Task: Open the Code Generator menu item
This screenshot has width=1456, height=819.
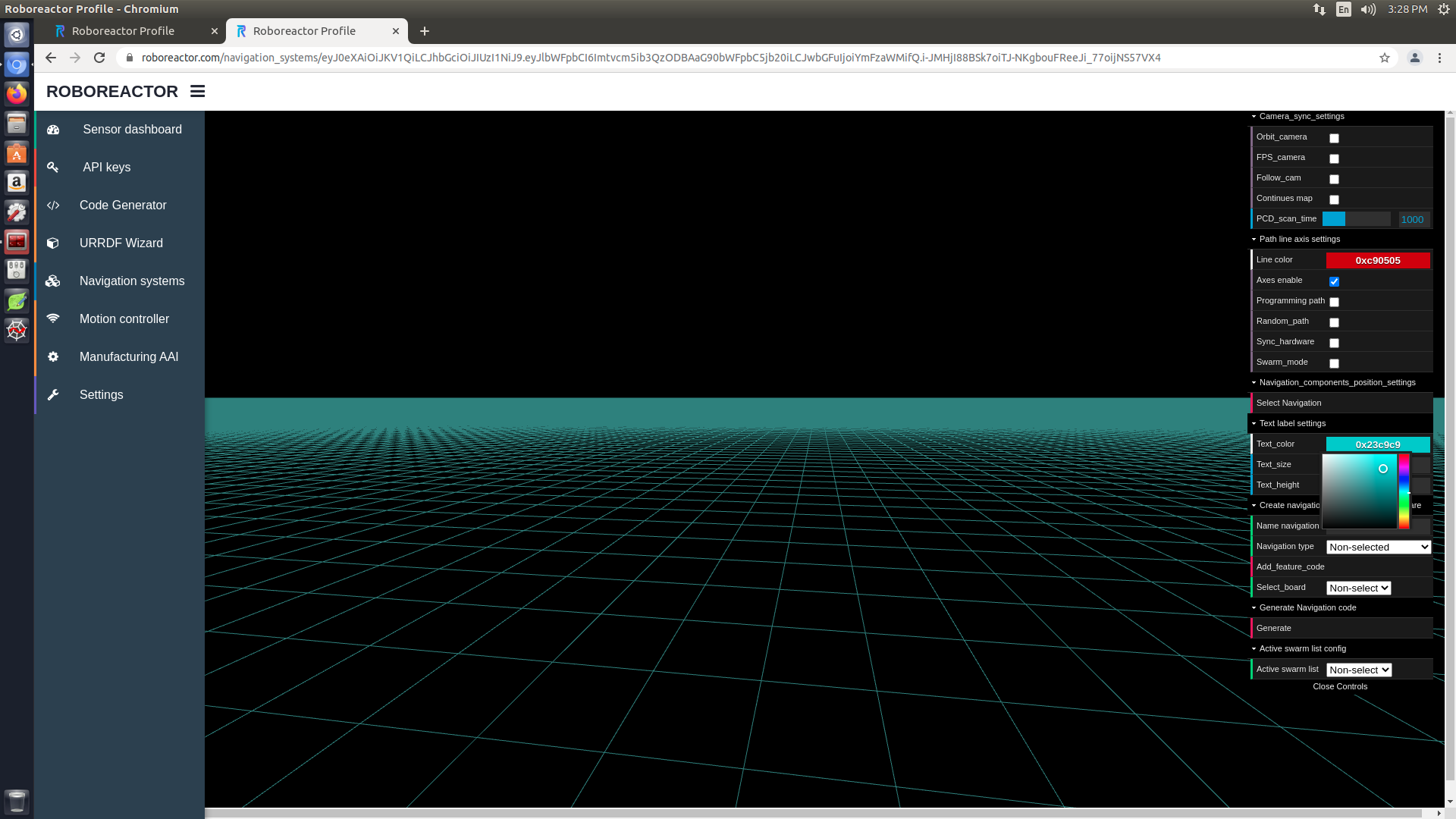Action: (x=119, y=206)
